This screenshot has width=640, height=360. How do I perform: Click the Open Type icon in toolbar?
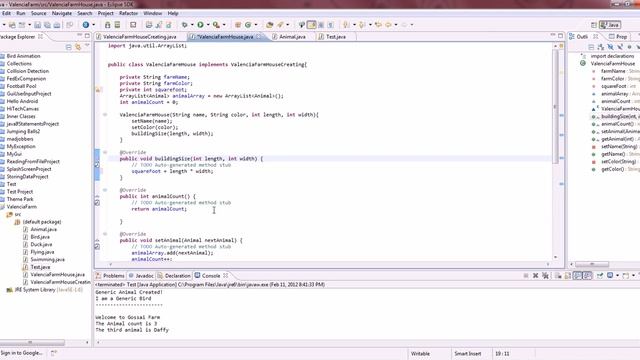[x=269, y=25]
